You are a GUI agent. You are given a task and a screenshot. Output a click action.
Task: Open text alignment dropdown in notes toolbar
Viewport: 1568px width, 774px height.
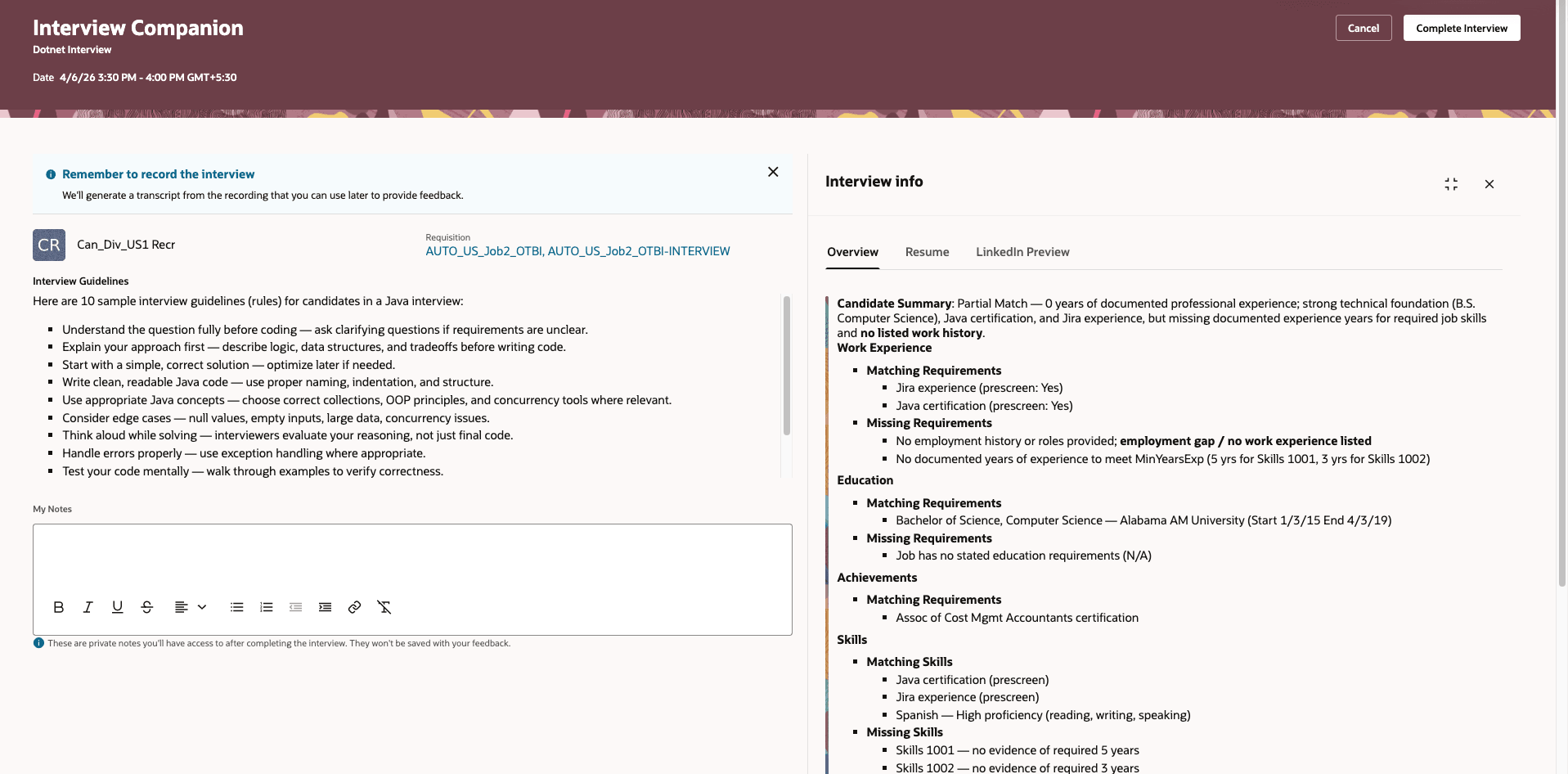pos(190,607)
